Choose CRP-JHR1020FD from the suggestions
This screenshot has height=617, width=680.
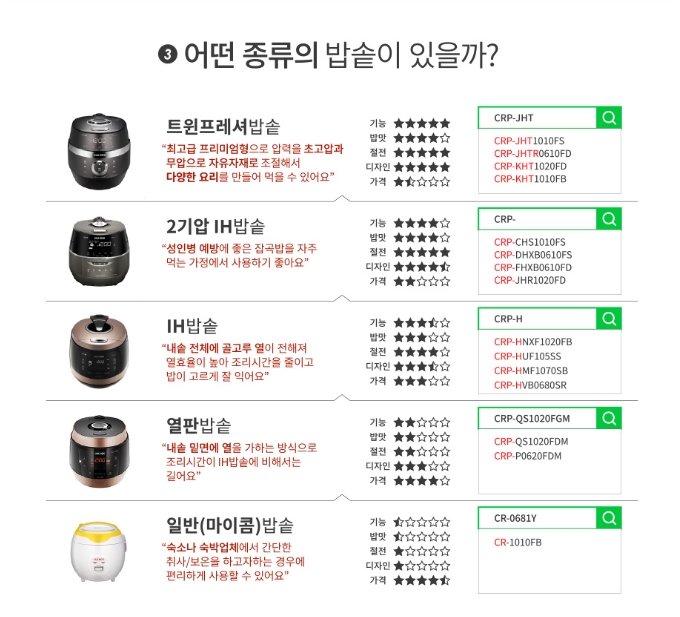point(530,281)
